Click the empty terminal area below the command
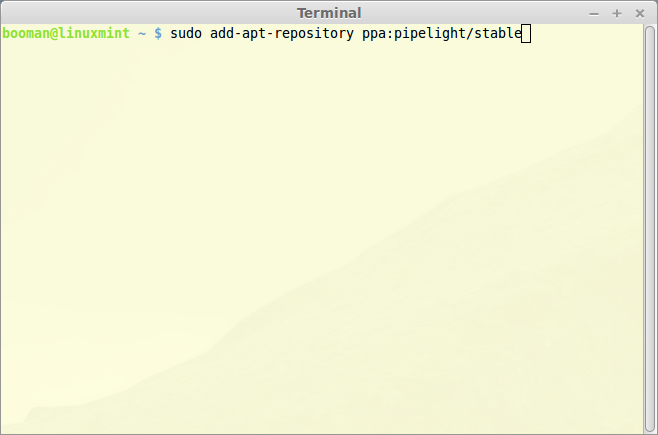Image resolution: width=658 pixels, height=435 pixels. click(321, 235)
